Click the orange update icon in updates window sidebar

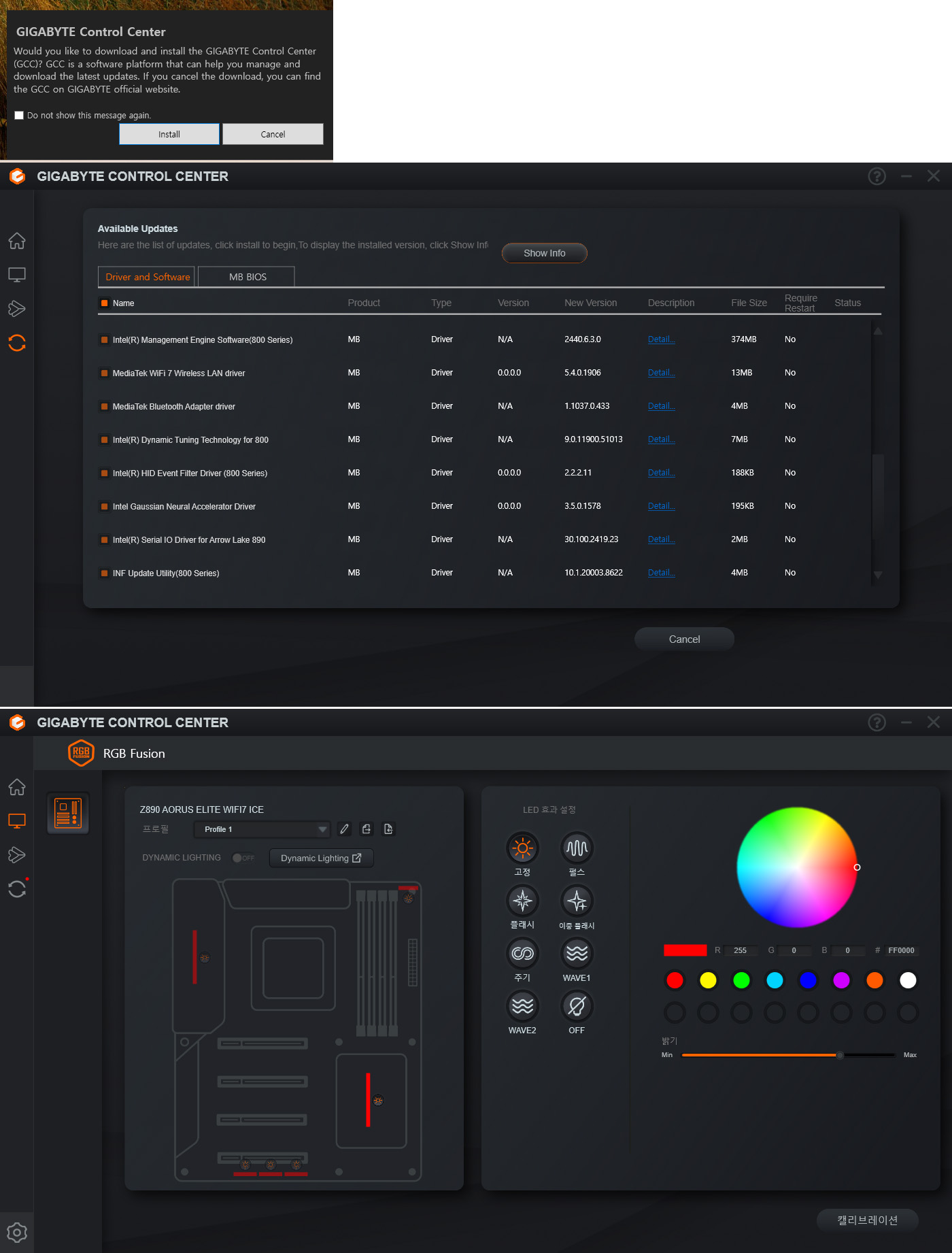[x=17, y=343]
